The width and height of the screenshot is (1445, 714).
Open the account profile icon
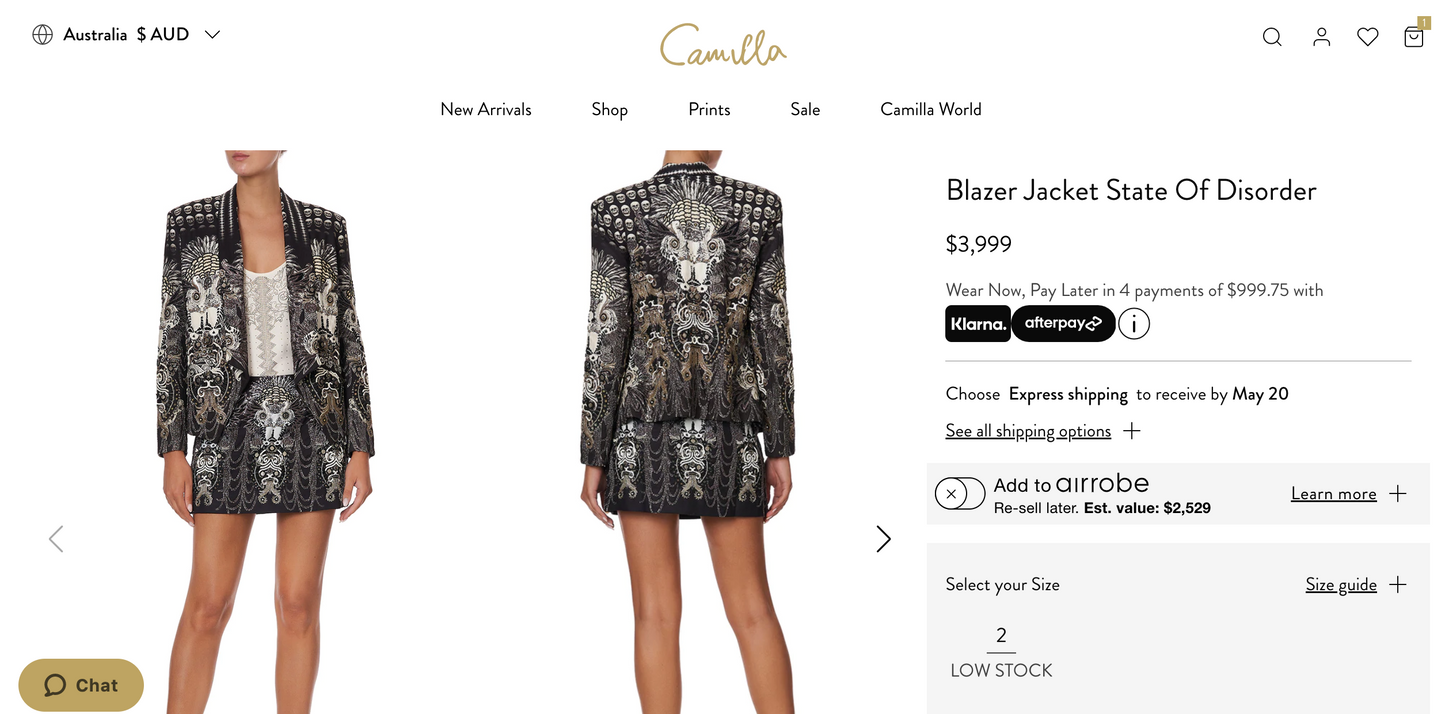click(x=1322, y=37)
